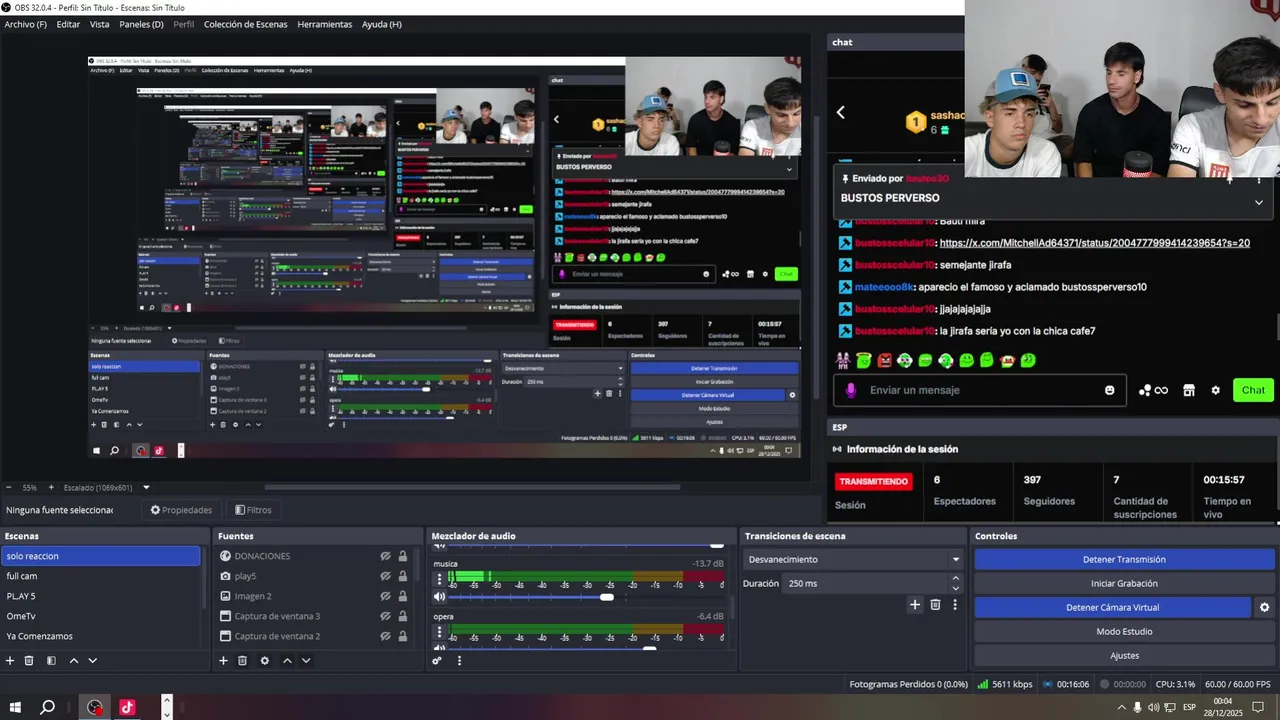Image resolution: width=1280 pixels, height=720 pixels.
Task: Add a new scene with the plus icon
Action: (10, 661)
